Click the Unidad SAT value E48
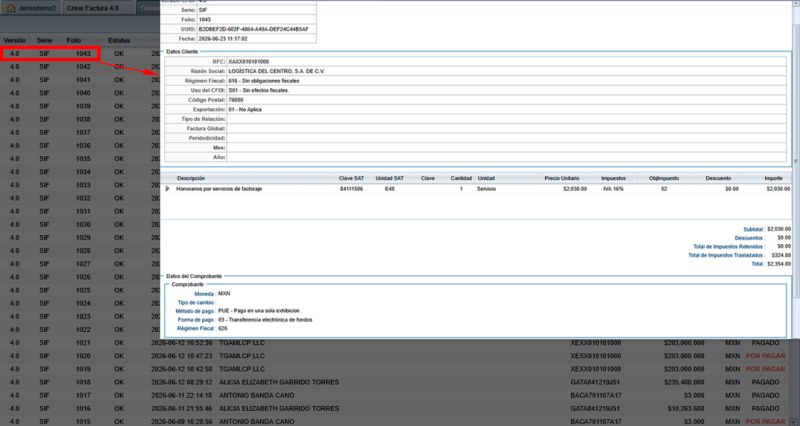800x426 pixels. click(x=390, y=189)
